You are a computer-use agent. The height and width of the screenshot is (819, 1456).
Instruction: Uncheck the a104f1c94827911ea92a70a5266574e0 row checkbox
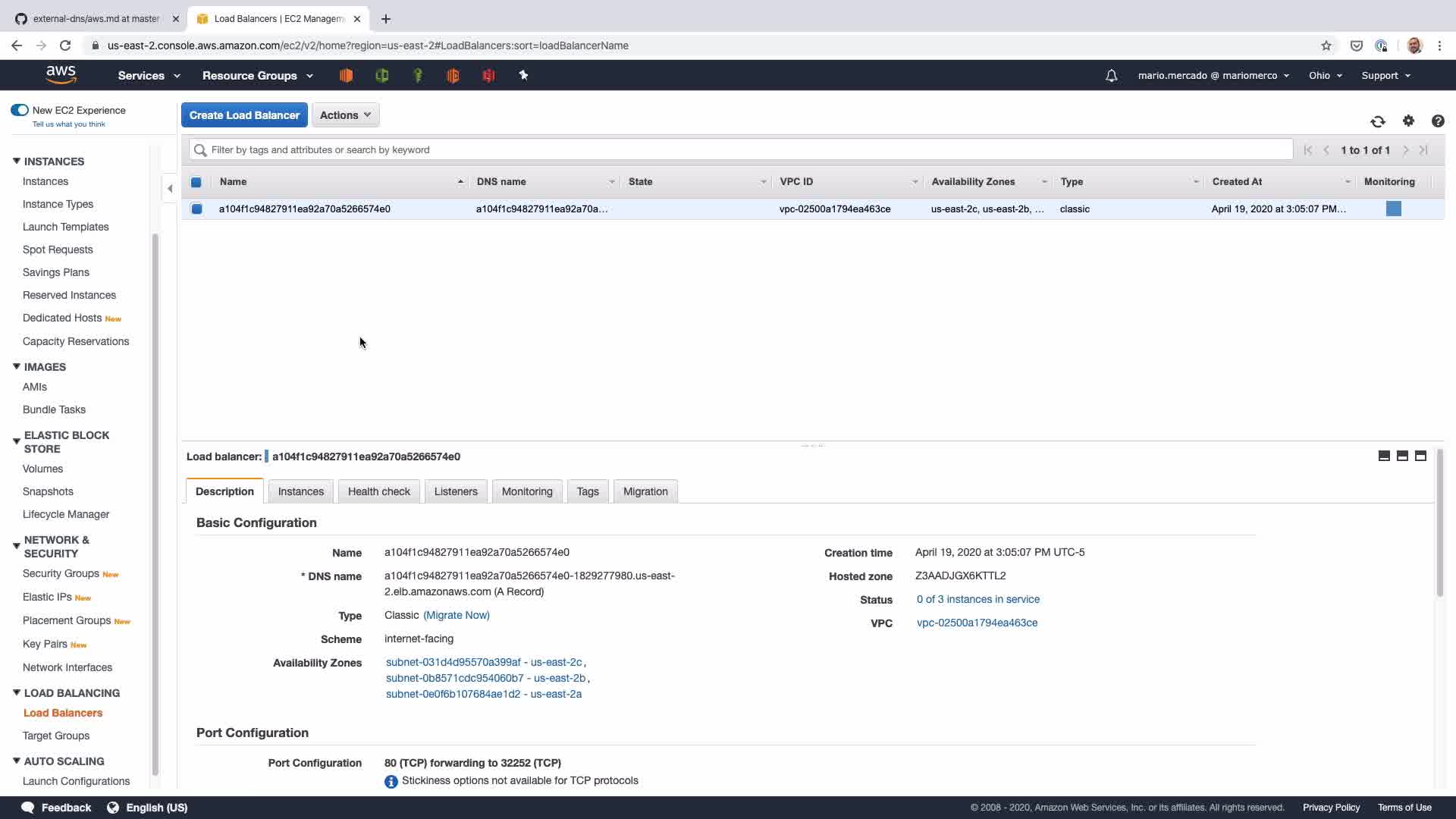[x=197, y=209]
